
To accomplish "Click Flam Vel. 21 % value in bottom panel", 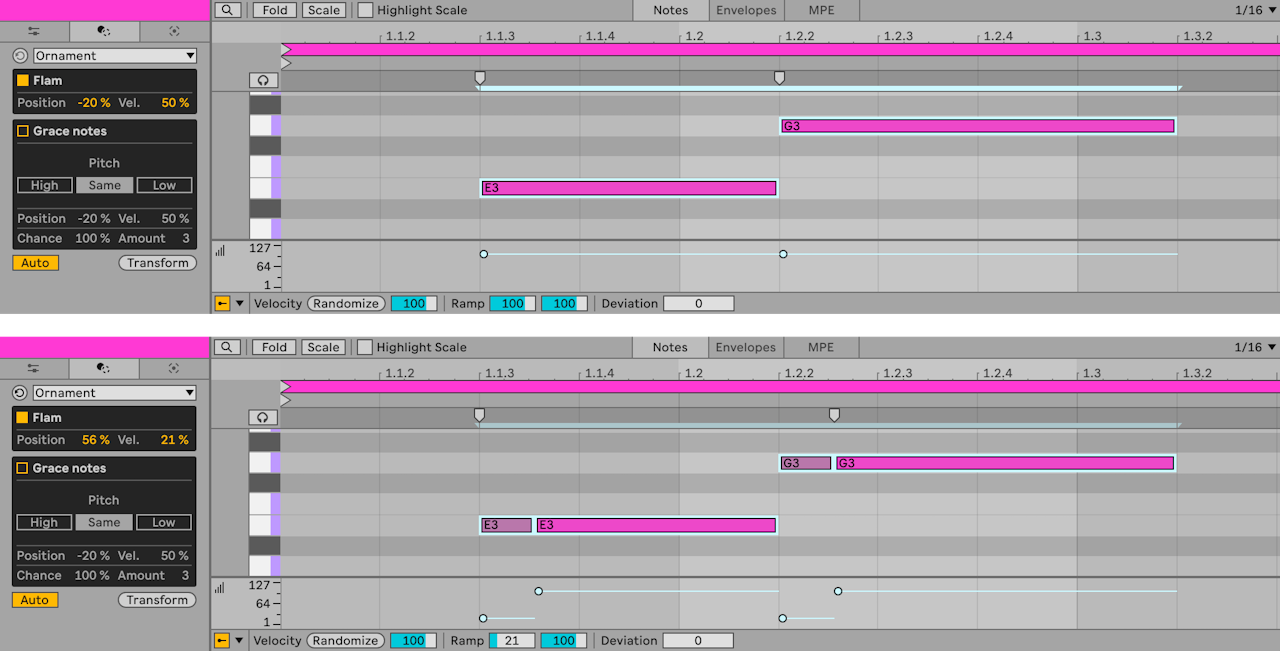I will (x=174, y=440).
